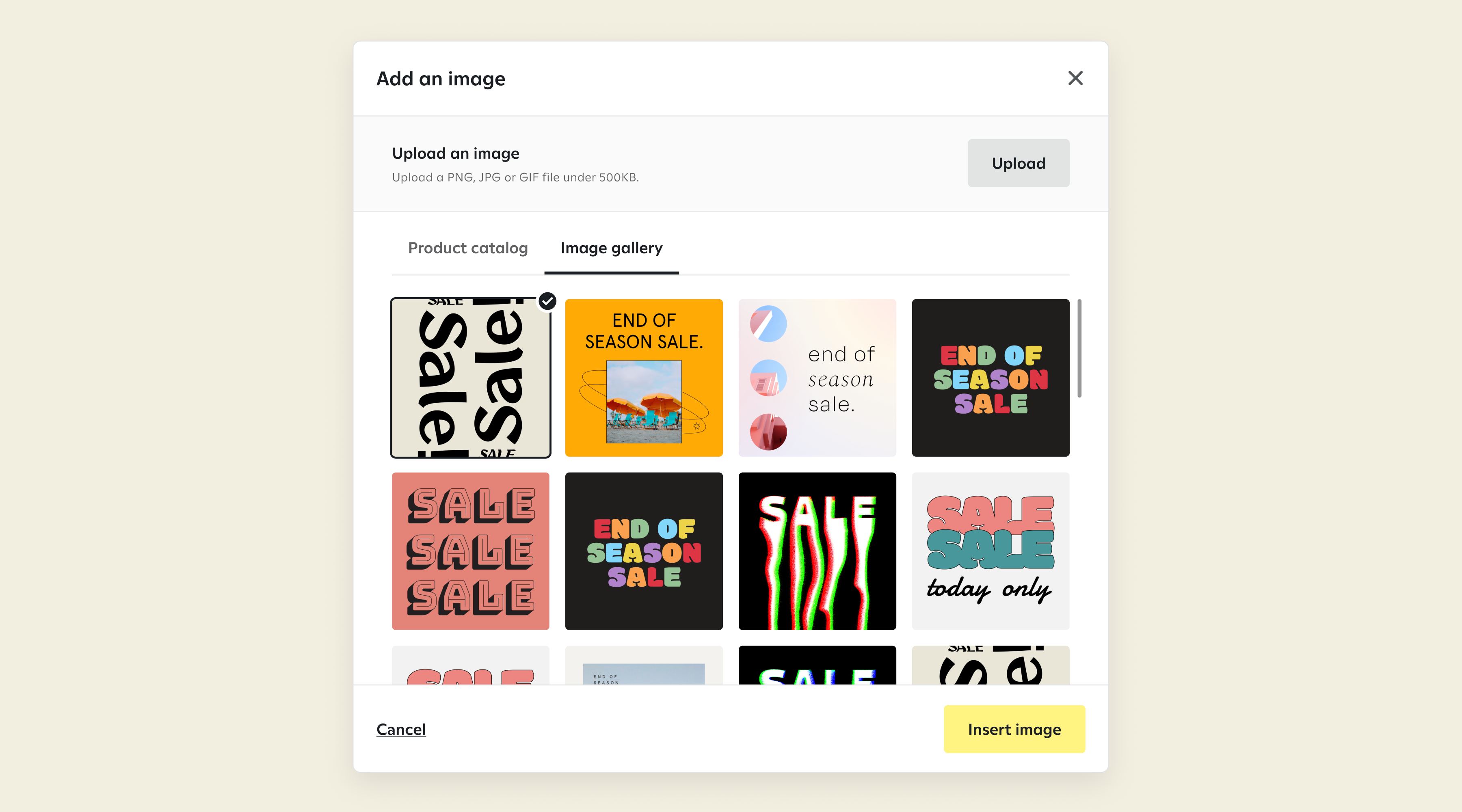Select the partially visible pink SALE thumbnail in bottom row
This screenshot has height=812, width=1462.
(x=470, y=665)
